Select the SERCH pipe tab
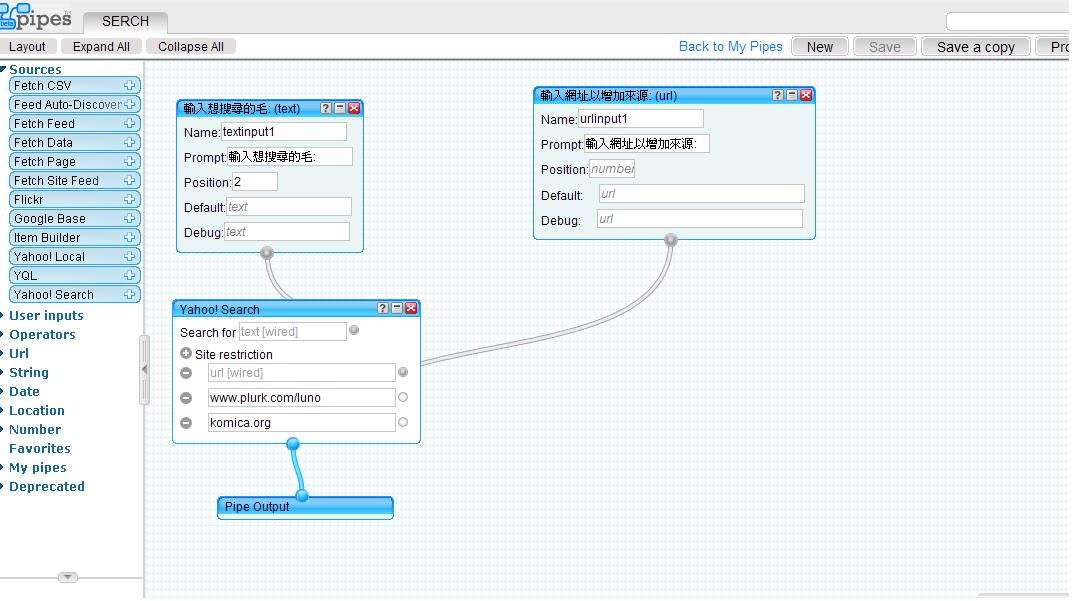 [x=125, y=21]
